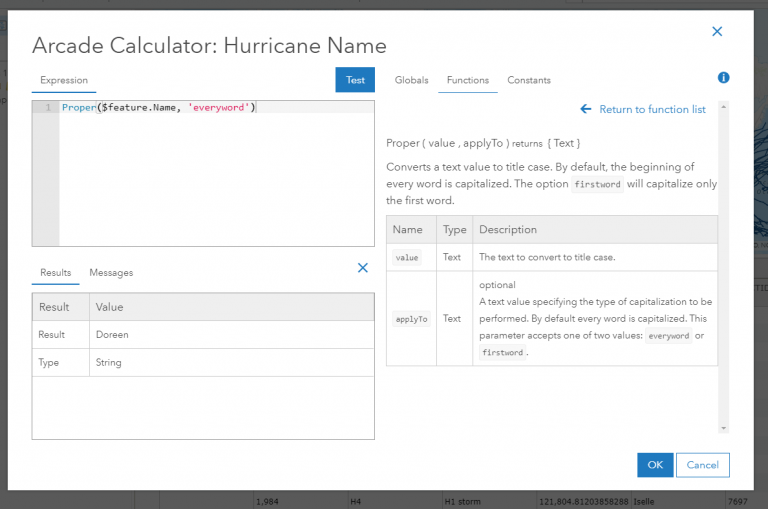This screenshot has width=768, height=509.
Task: Switch to the Globals tab
Action: [411, 80]
